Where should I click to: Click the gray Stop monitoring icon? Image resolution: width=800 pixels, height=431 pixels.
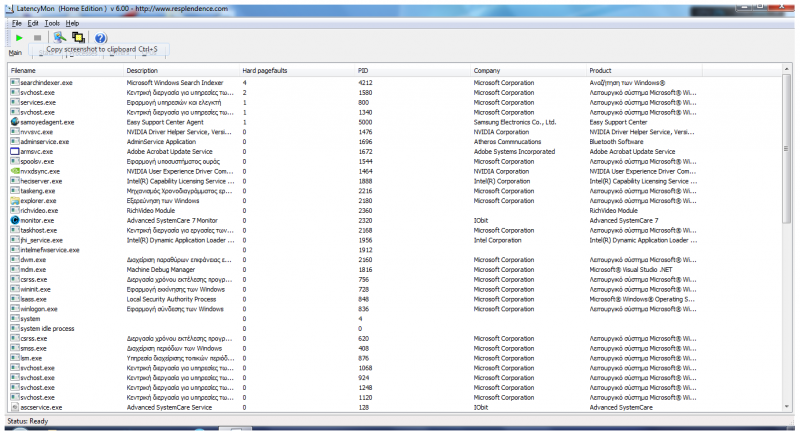point(37,37)
